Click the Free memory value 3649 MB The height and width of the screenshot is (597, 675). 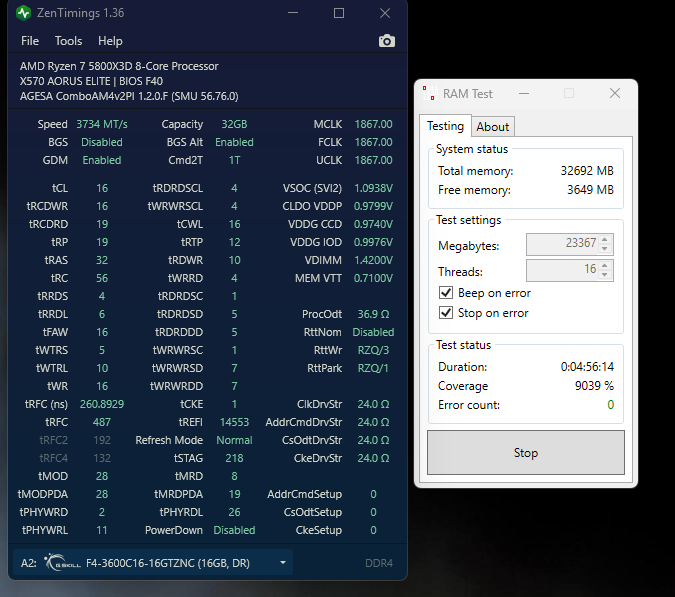pyautogui.click(x=590, y=190)
